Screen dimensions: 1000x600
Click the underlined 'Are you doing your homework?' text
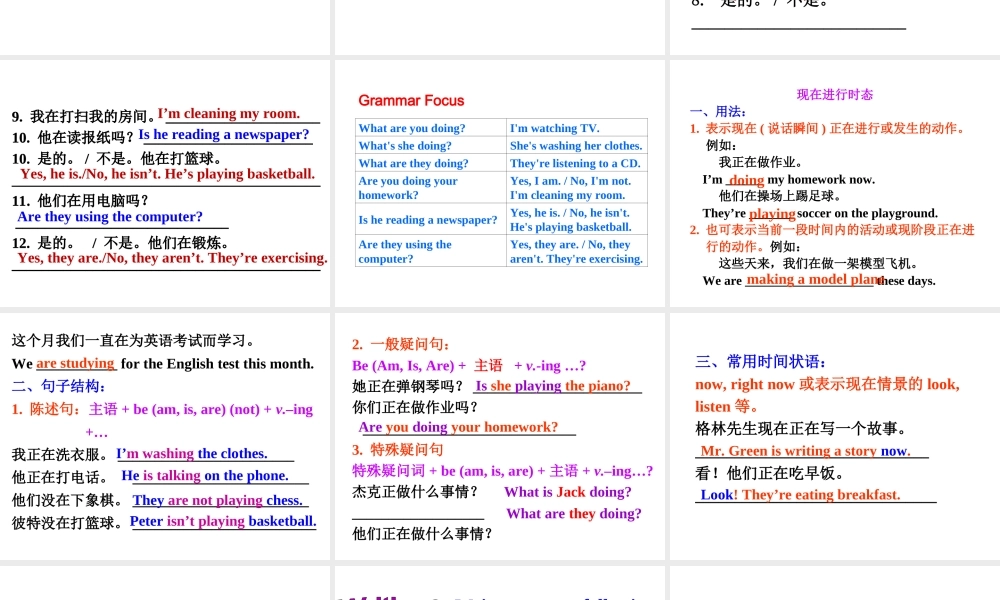(458, 427)
